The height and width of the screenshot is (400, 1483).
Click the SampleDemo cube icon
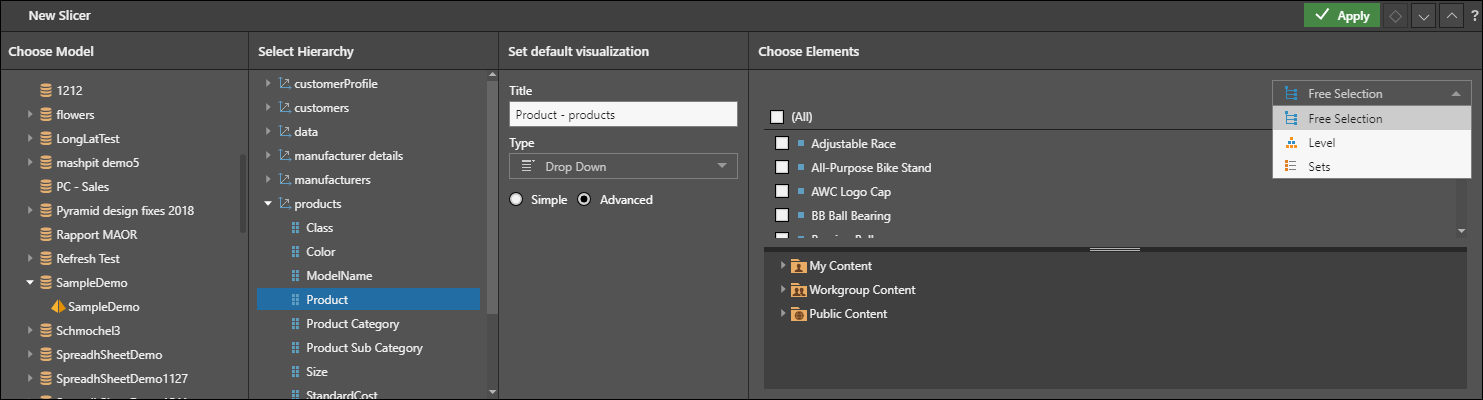[58, 307]
